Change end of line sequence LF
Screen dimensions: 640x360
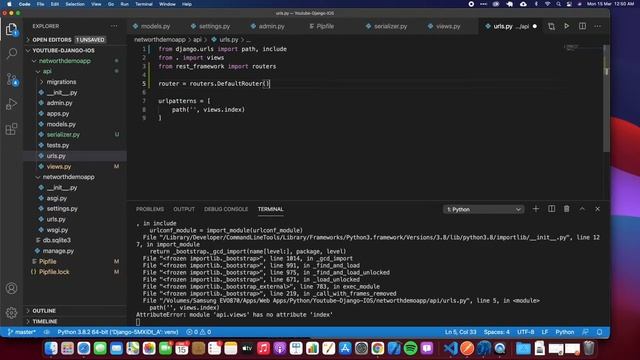[544, 332]
